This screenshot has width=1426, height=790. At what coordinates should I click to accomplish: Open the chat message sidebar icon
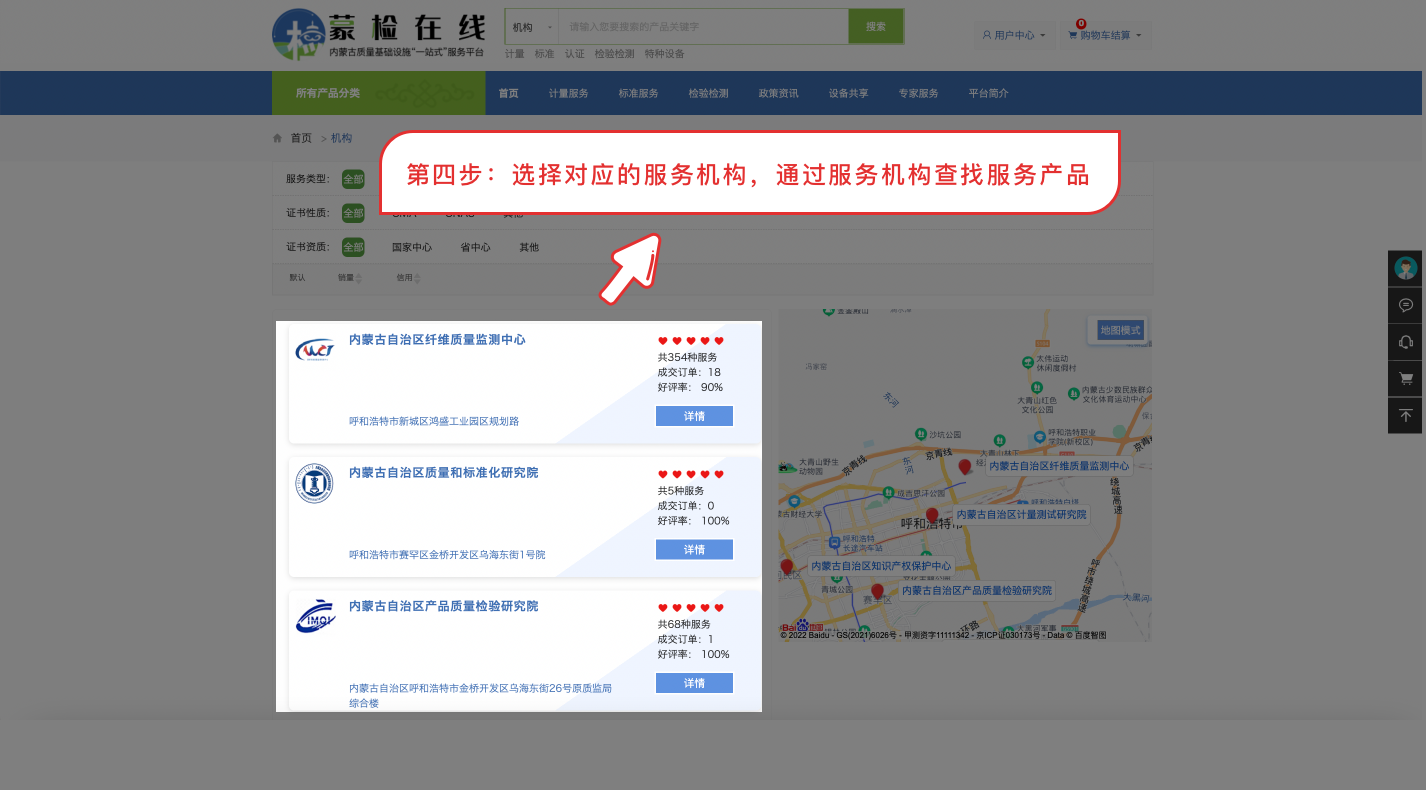(x=1405, y=305)
